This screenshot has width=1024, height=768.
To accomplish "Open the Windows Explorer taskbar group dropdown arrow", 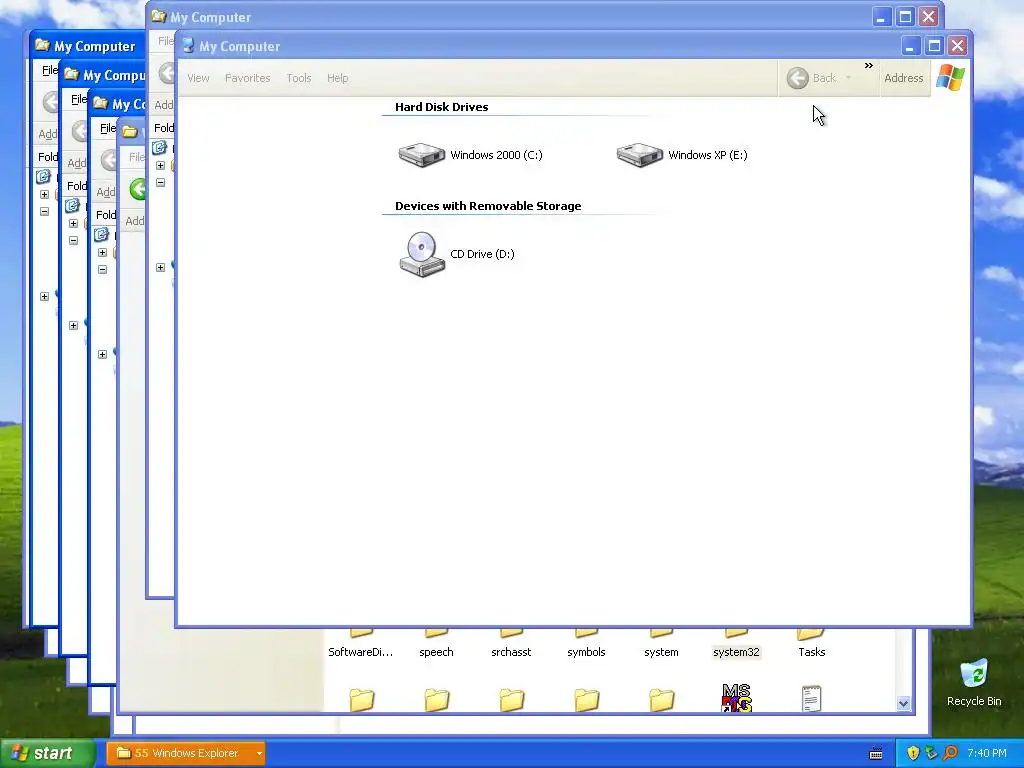I will coord(259,753).
